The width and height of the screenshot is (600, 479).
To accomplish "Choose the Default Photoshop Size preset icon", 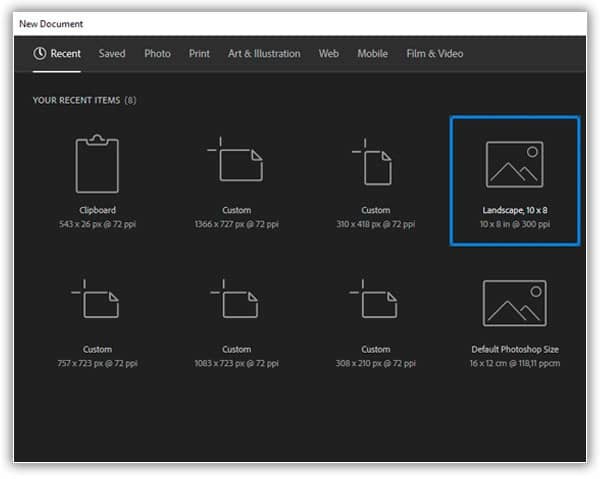I will 514,303.
